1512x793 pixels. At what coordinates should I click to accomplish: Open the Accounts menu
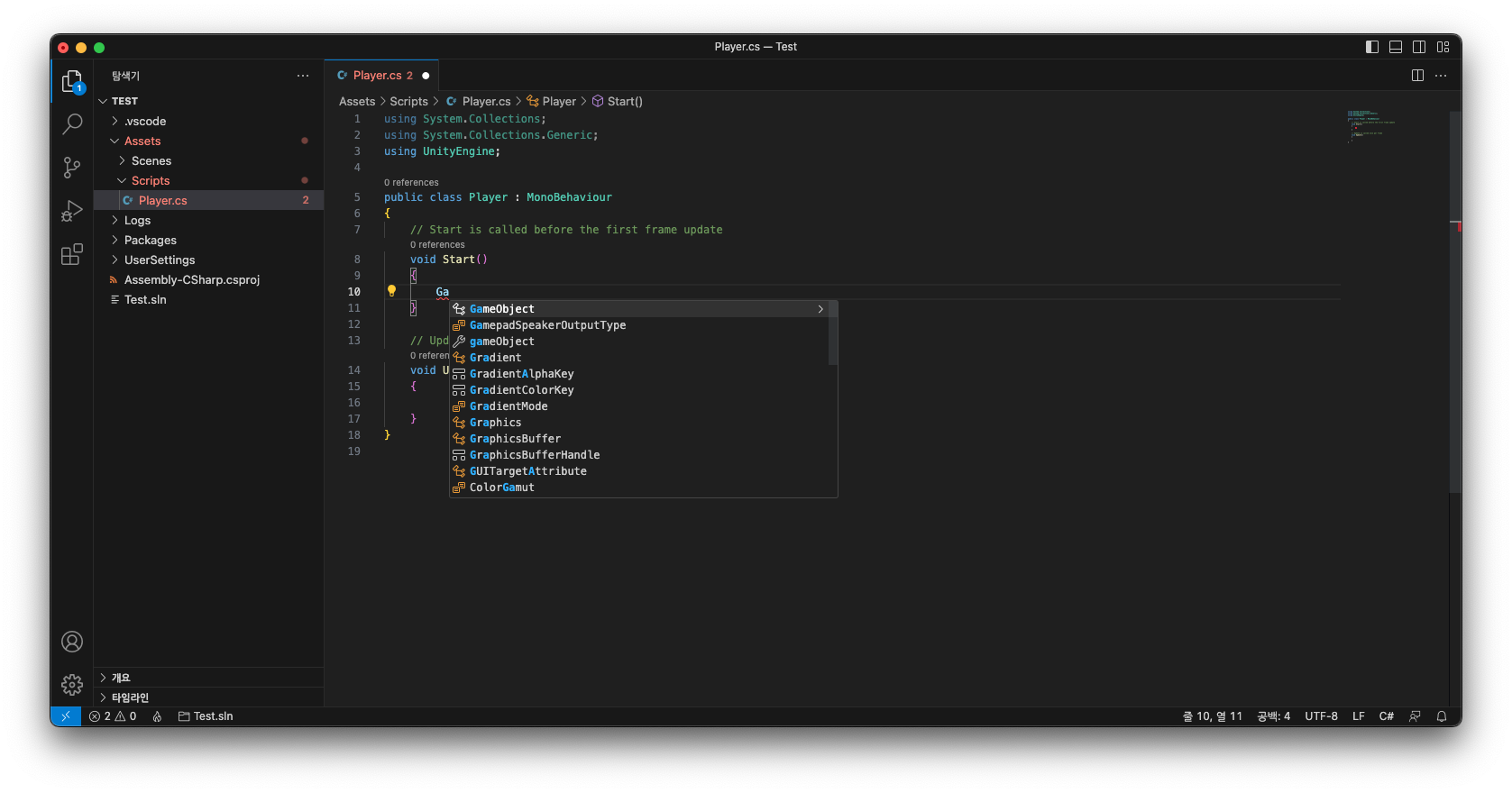pyautogui.click(x=72, y=642)
